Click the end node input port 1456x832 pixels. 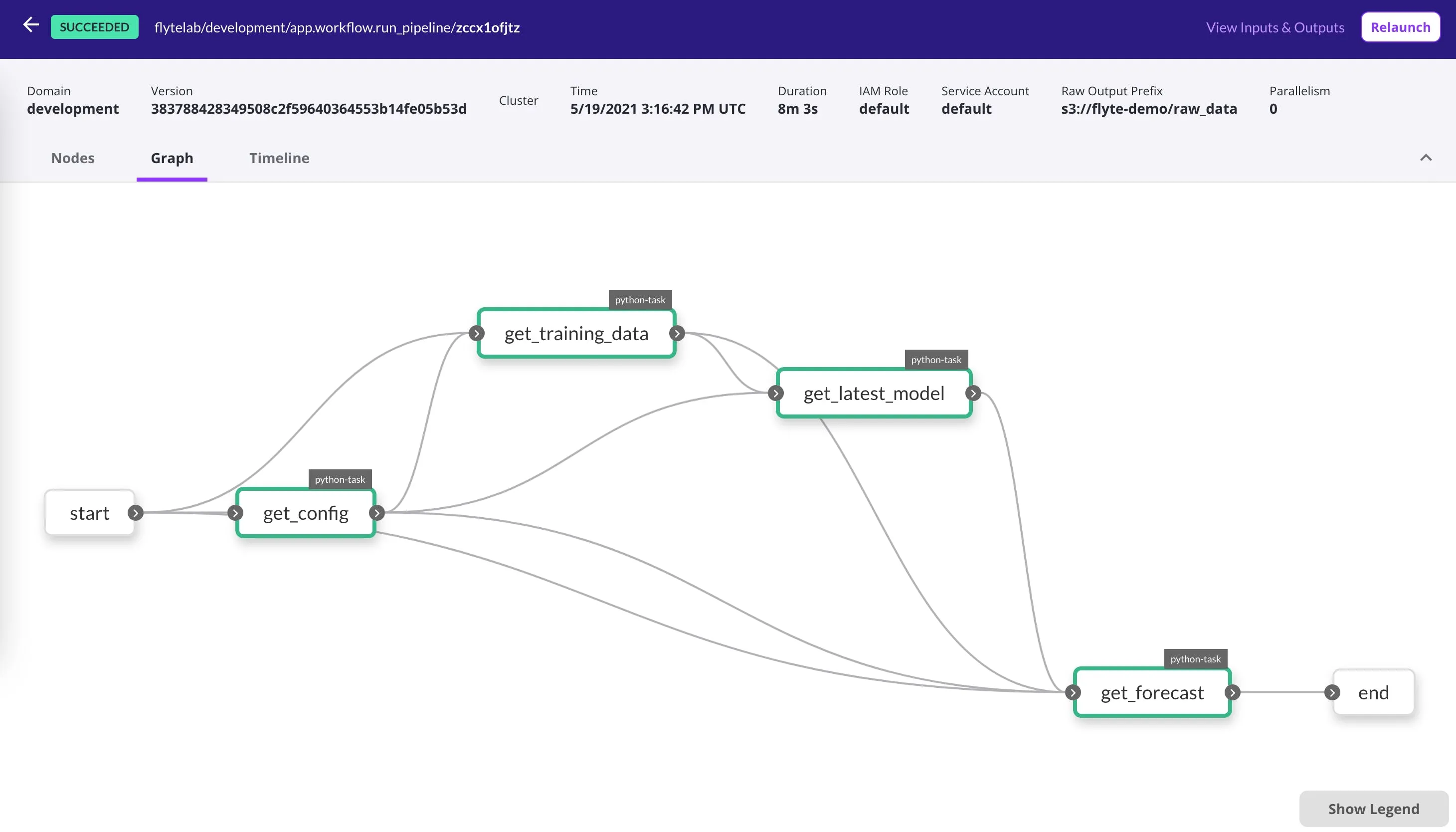1332,692
